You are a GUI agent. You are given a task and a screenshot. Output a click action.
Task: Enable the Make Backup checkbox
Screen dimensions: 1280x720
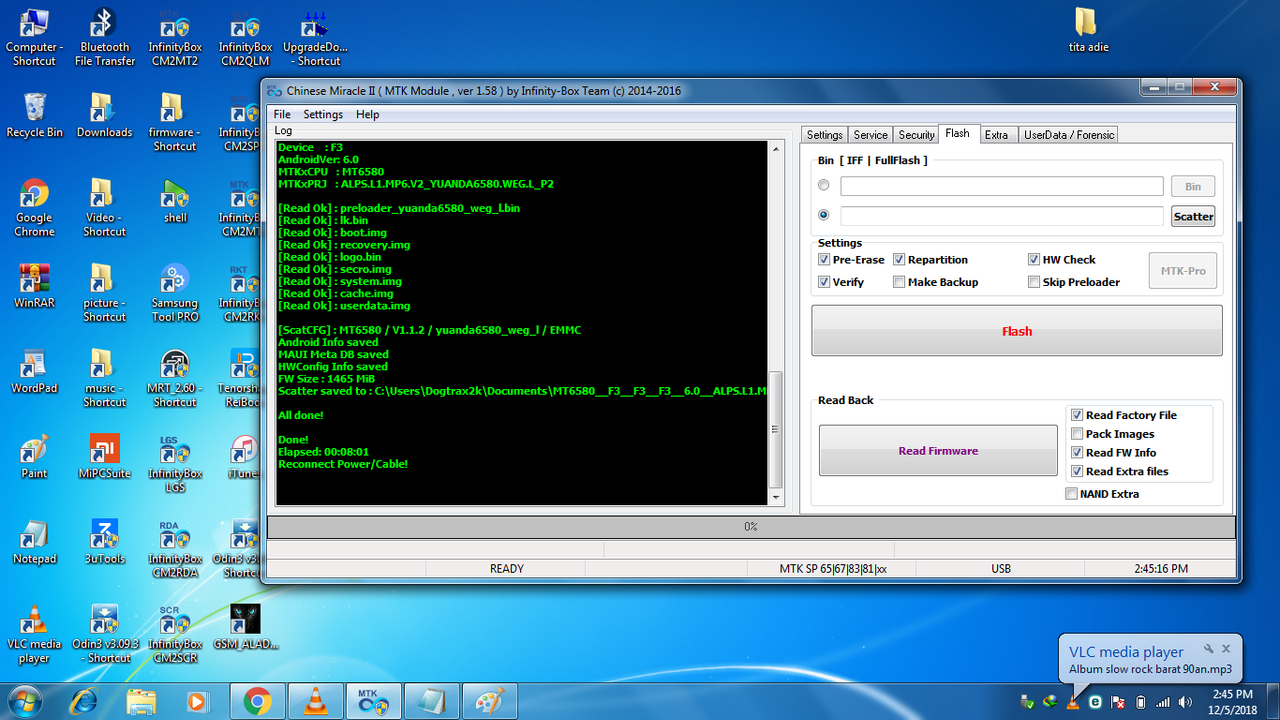pyautogui.click(x=899, y=282)
